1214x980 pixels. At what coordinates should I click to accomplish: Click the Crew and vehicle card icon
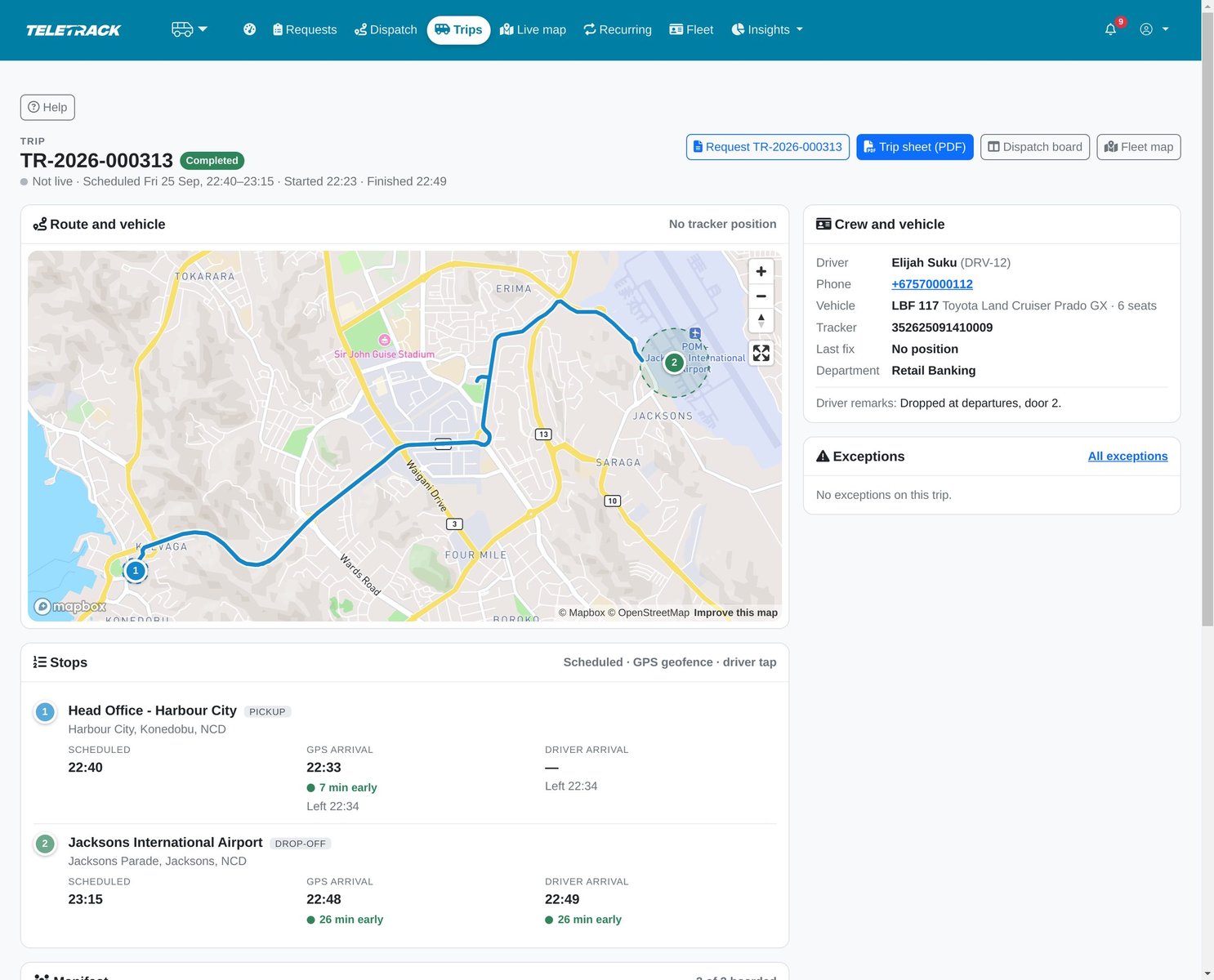pyautogui.click(x=823, y=224)
